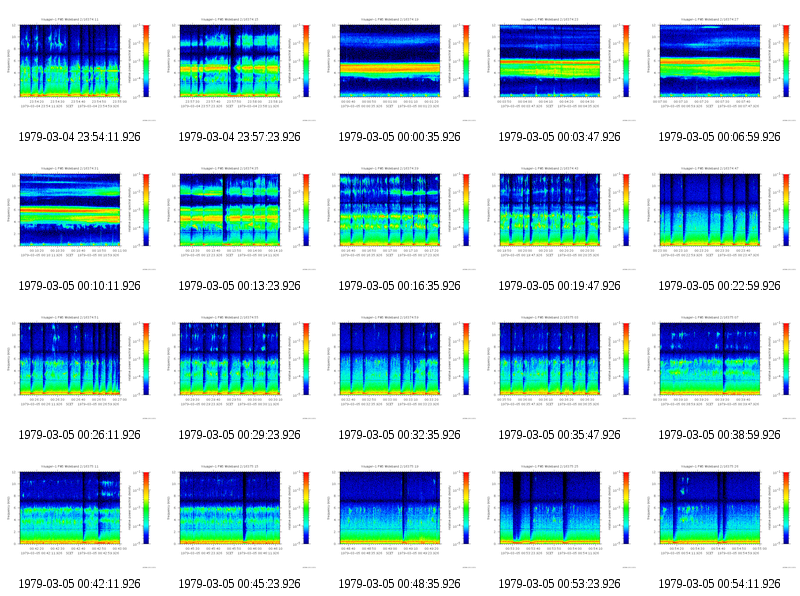Open the 1979-03-05 00:42:11.926 spectrogram thumbnail

tap(80, 514)
